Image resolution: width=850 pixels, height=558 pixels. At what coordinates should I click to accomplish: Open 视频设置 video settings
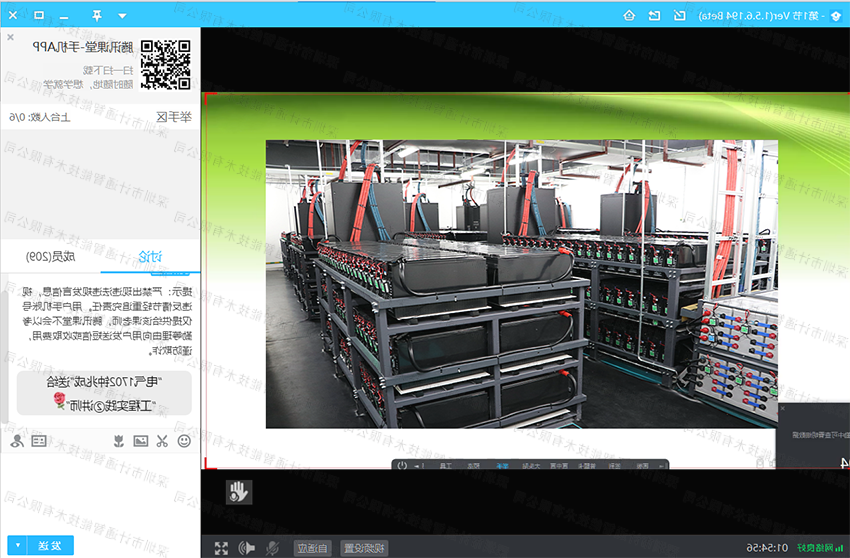coord(364,548)
